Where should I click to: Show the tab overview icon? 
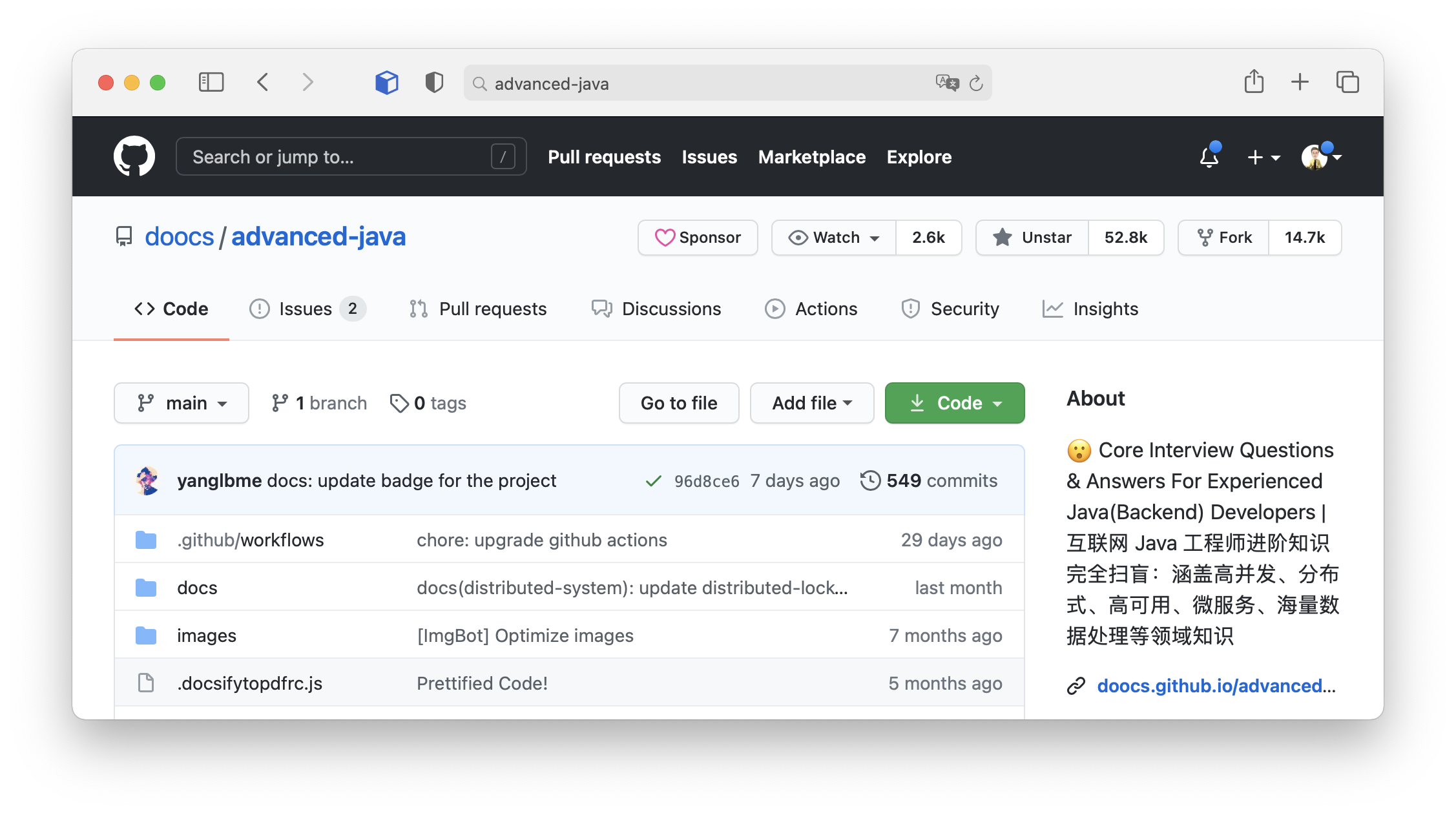(x=1347, y=82)
